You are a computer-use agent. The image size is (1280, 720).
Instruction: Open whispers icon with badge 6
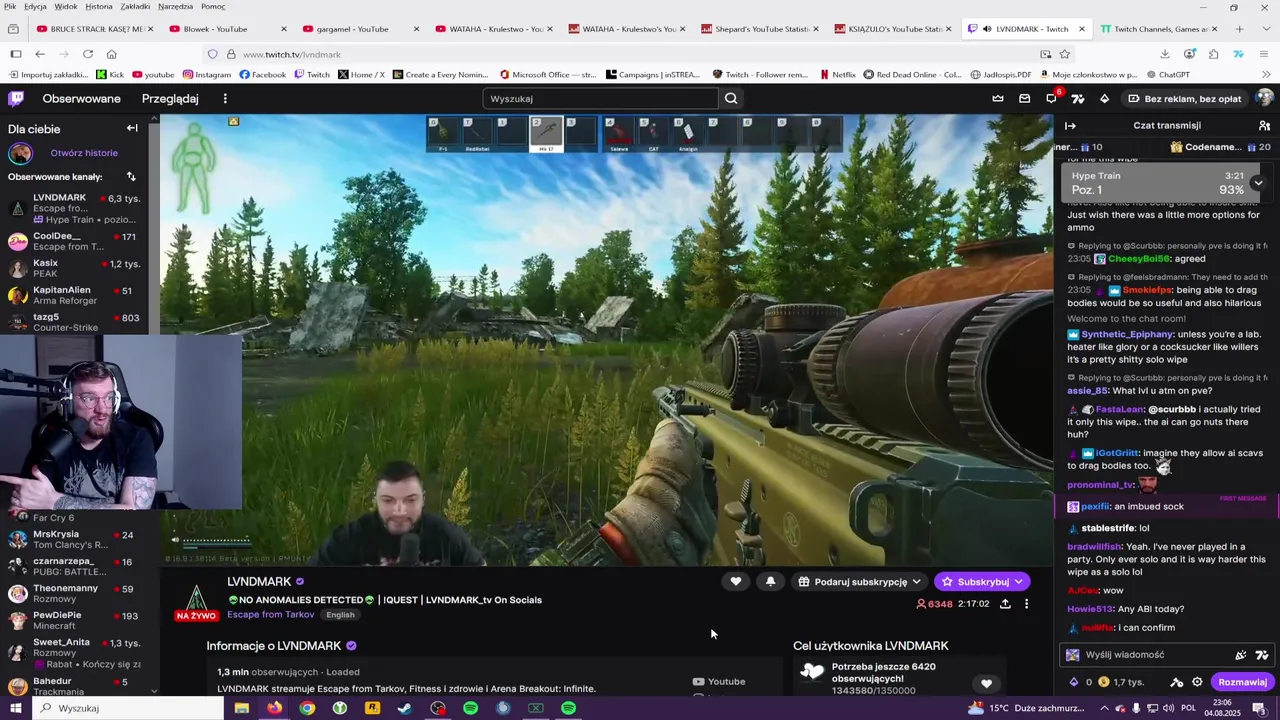(1051, 98)
